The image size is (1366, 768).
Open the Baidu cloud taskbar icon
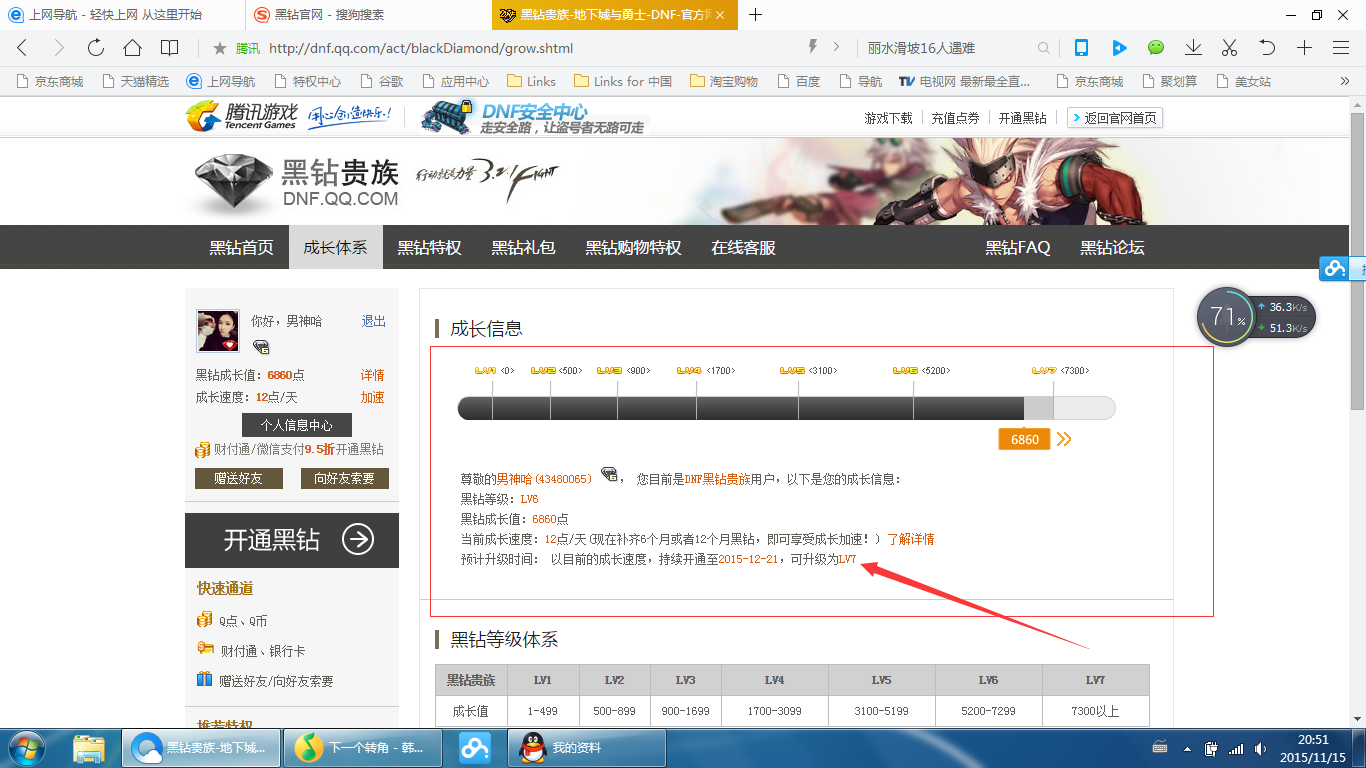click(474, 748)
